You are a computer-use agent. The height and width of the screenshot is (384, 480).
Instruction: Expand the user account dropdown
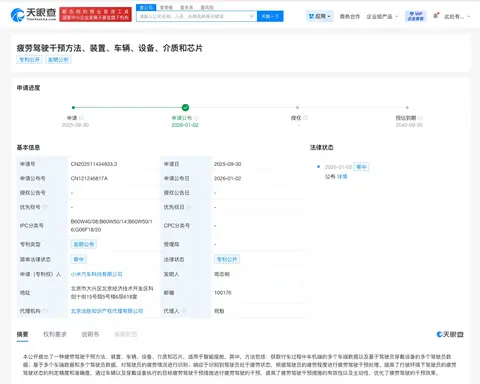click(x=457, y=16)
